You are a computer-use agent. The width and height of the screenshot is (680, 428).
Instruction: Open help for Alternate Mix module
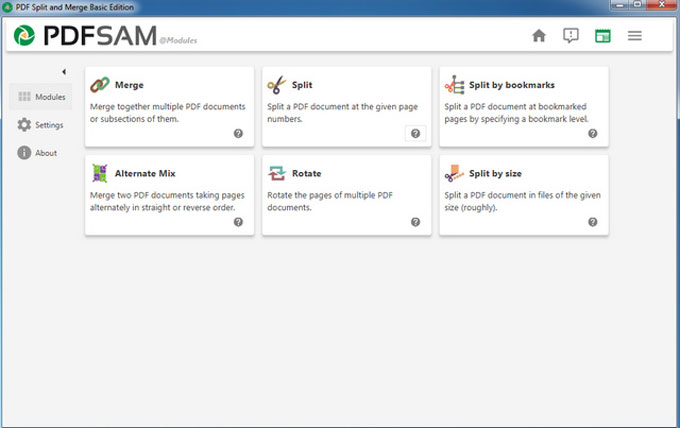[x=238, y=222]
